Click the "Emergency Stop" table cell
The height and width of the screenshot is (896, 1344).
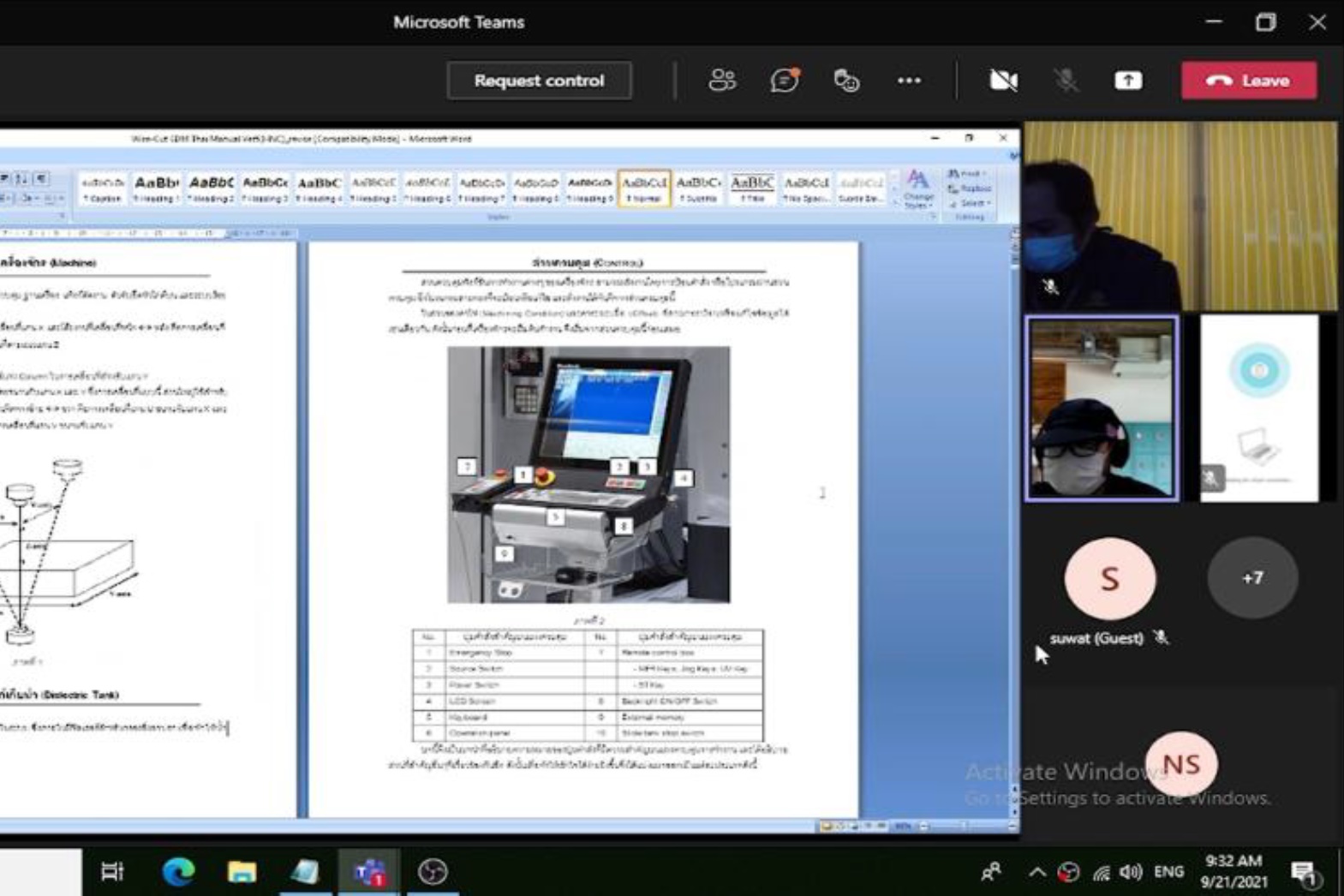(515, 653)
